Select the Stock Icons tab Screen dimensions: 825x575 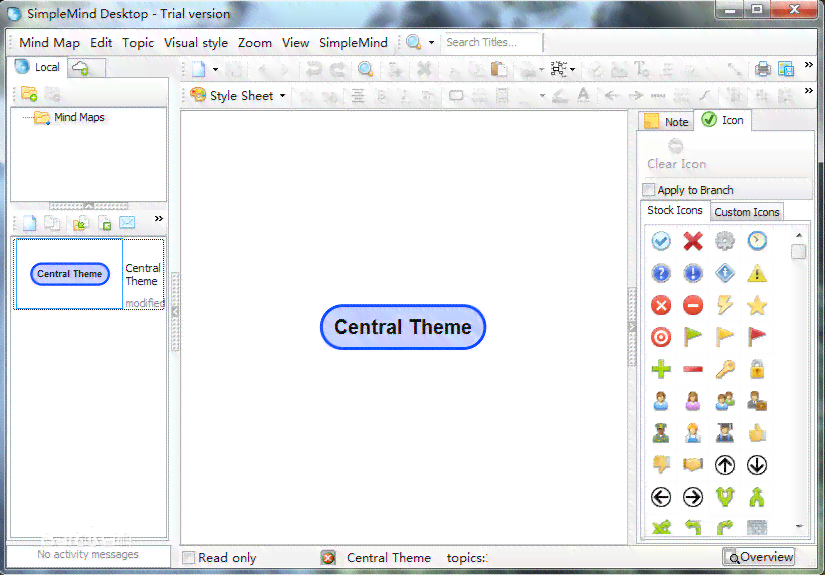coord(675,210)
